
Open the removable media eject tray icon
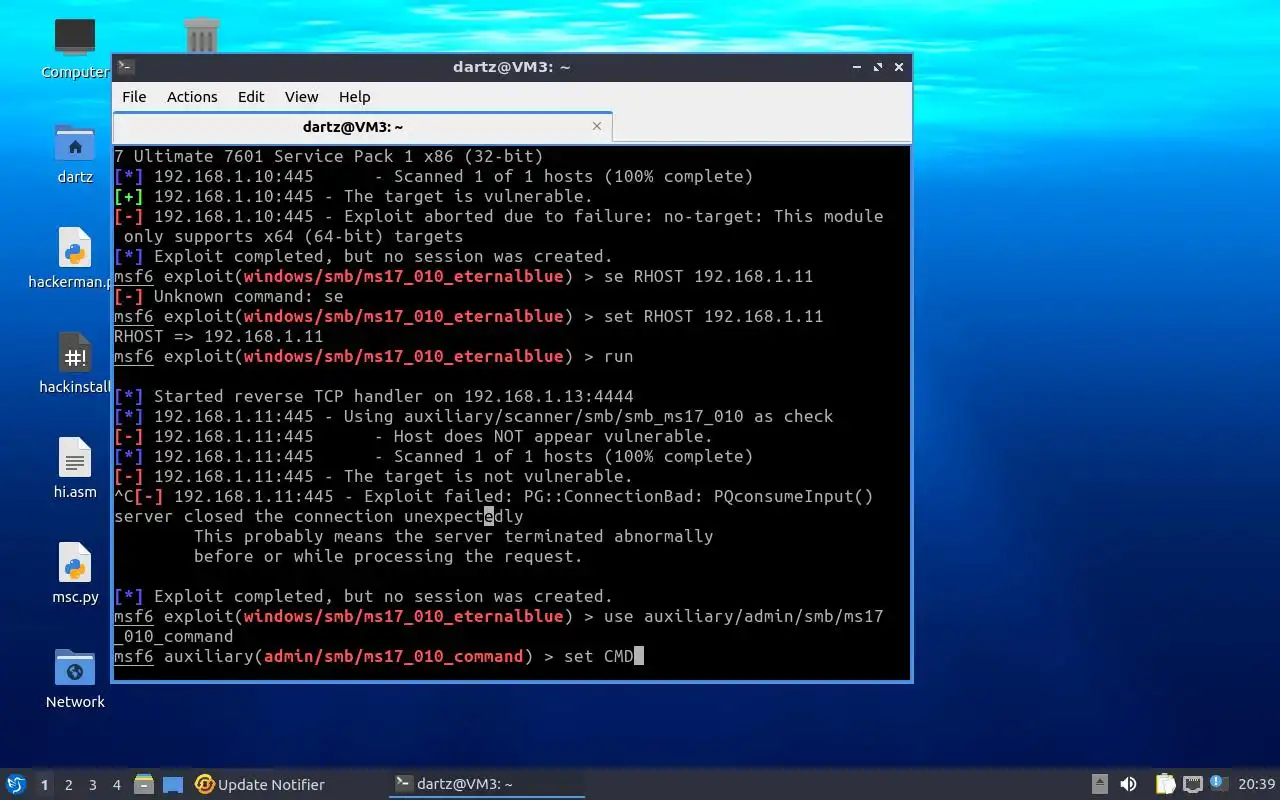click(x=1100, y=784)
